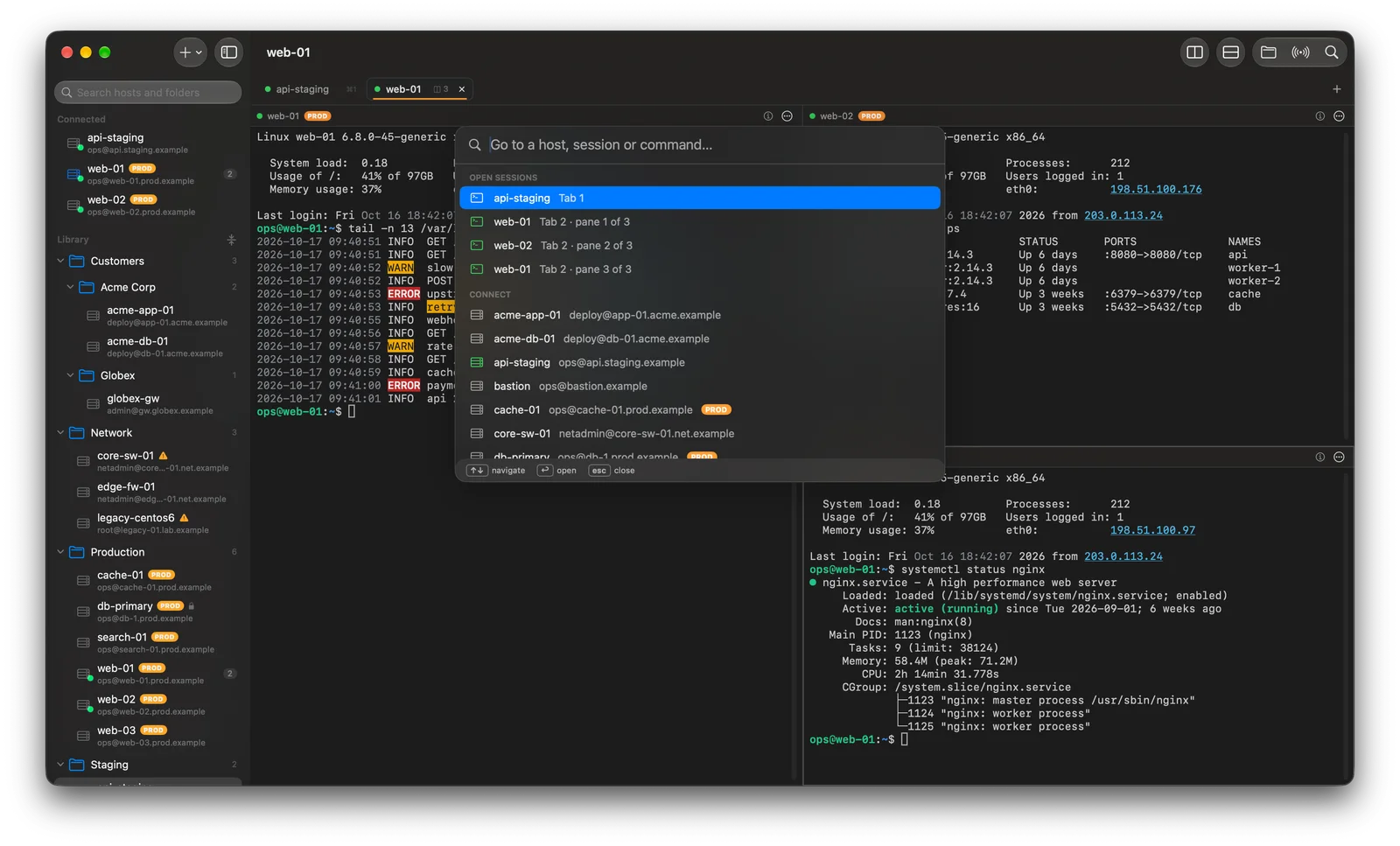The height and width of the screenshot is (846, 1400).
Task: Close the web-01 tab
Action: (462, 89)
